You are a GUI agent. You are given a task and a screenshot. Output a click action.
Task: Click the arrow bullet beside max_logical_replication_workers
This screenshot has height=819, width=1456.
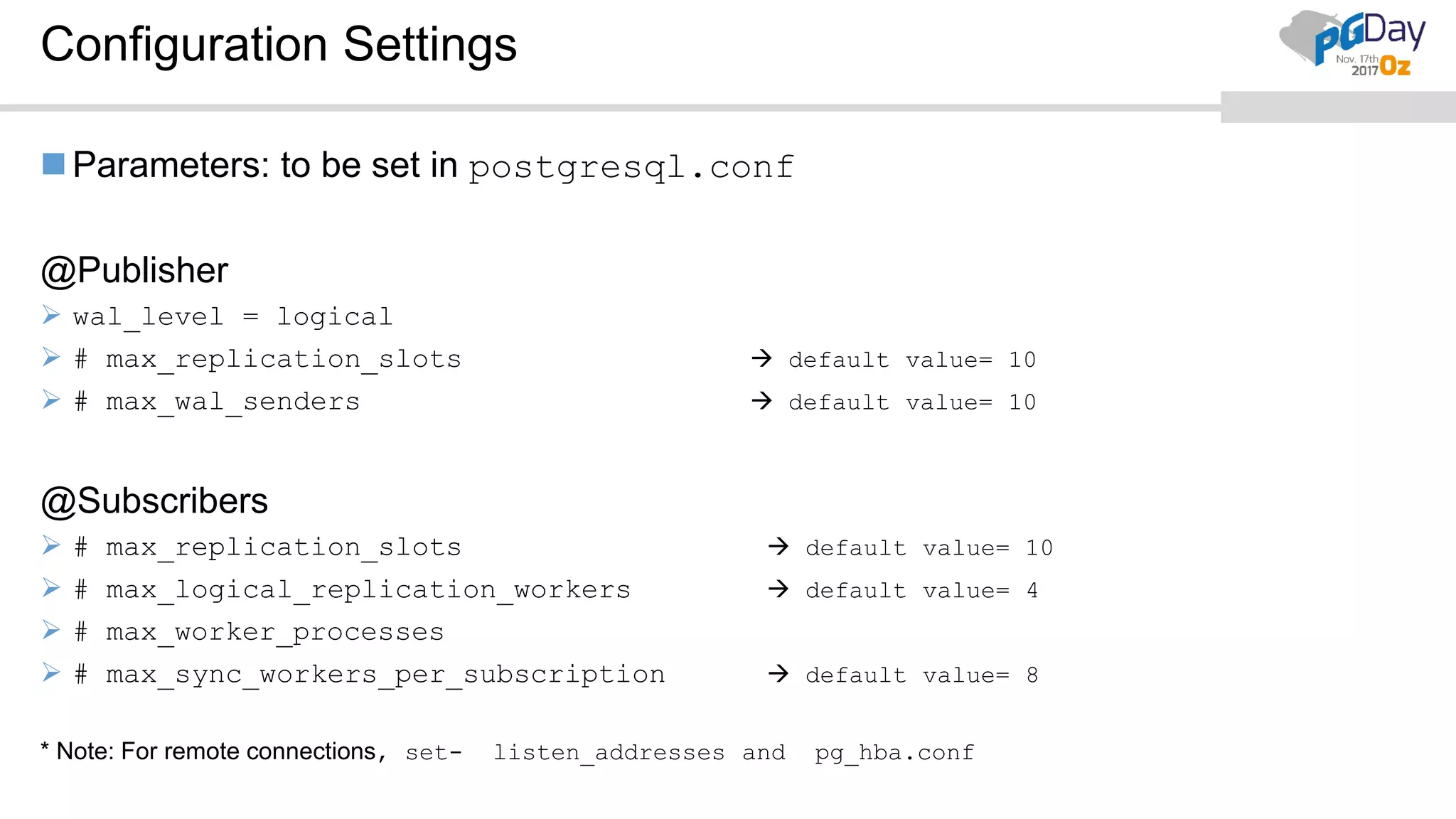pyautogui.click(x=51, y=588)
